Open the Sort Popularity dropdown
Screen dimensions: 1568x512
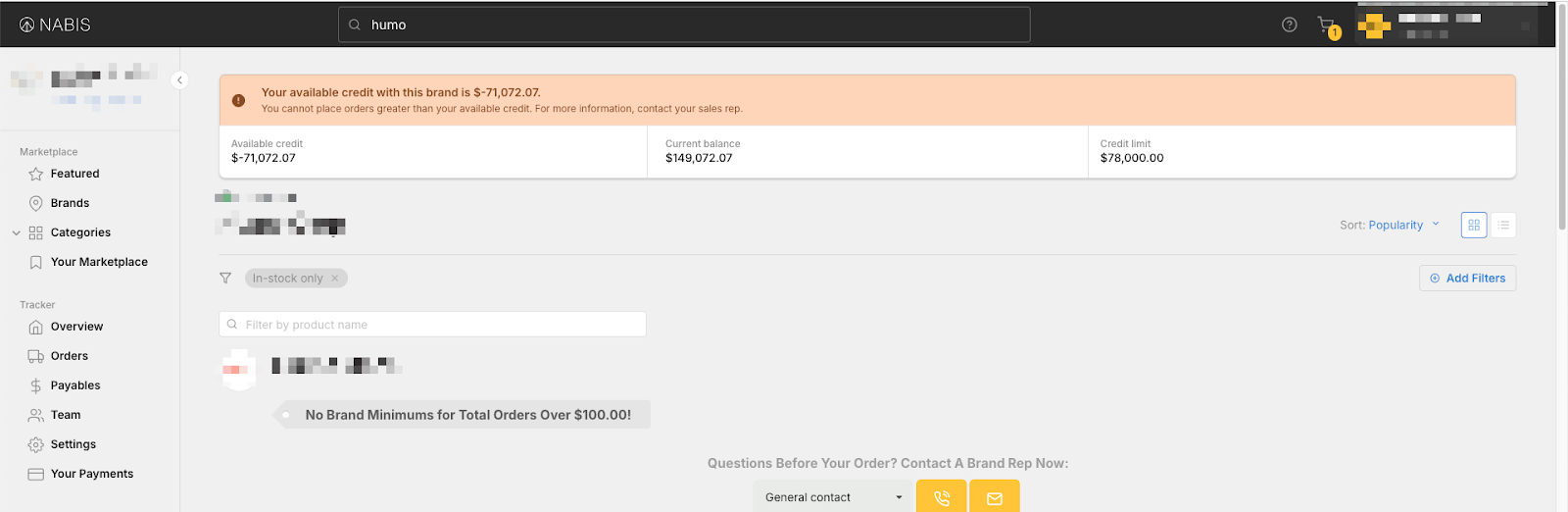(x=1390, y=225)
